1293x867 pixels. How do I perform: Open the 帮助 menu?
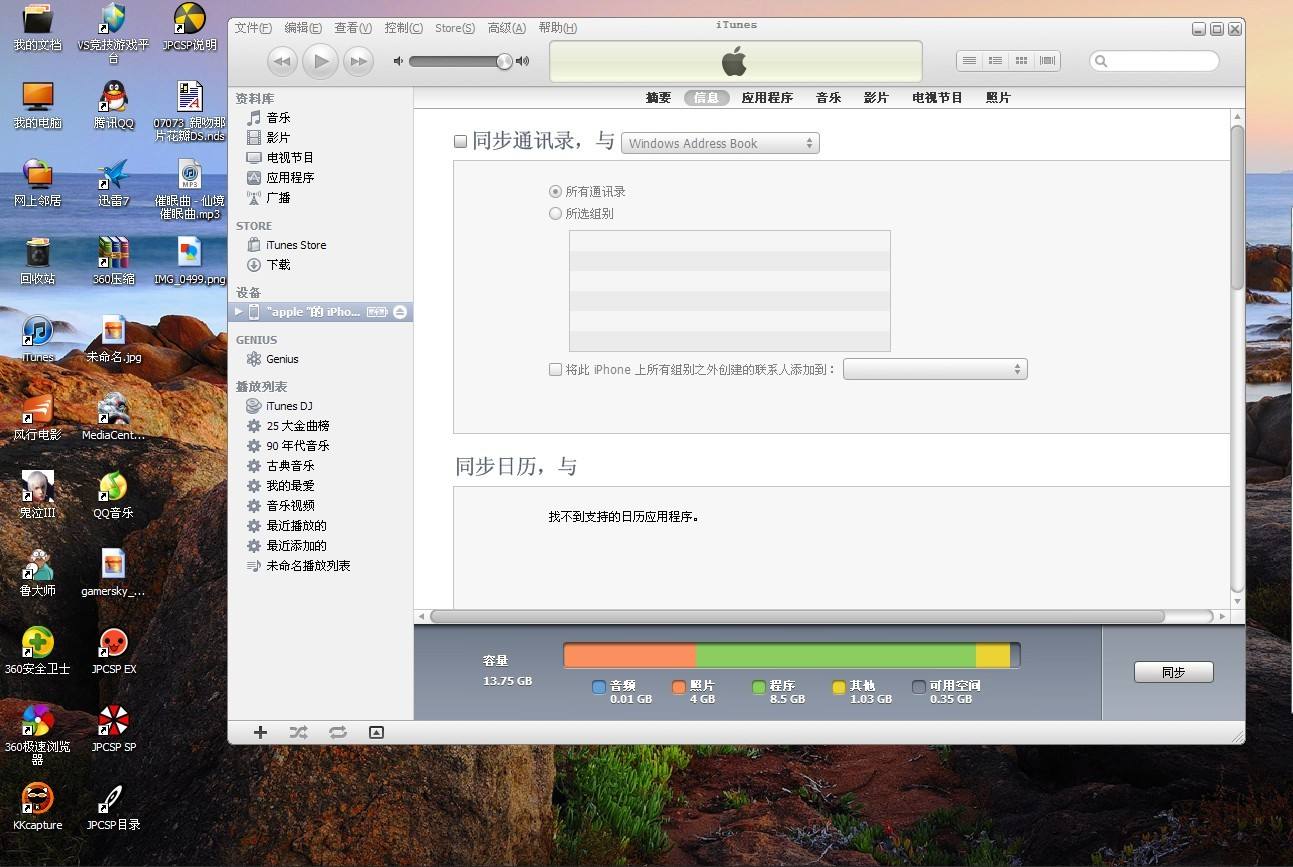coord(557,28)
